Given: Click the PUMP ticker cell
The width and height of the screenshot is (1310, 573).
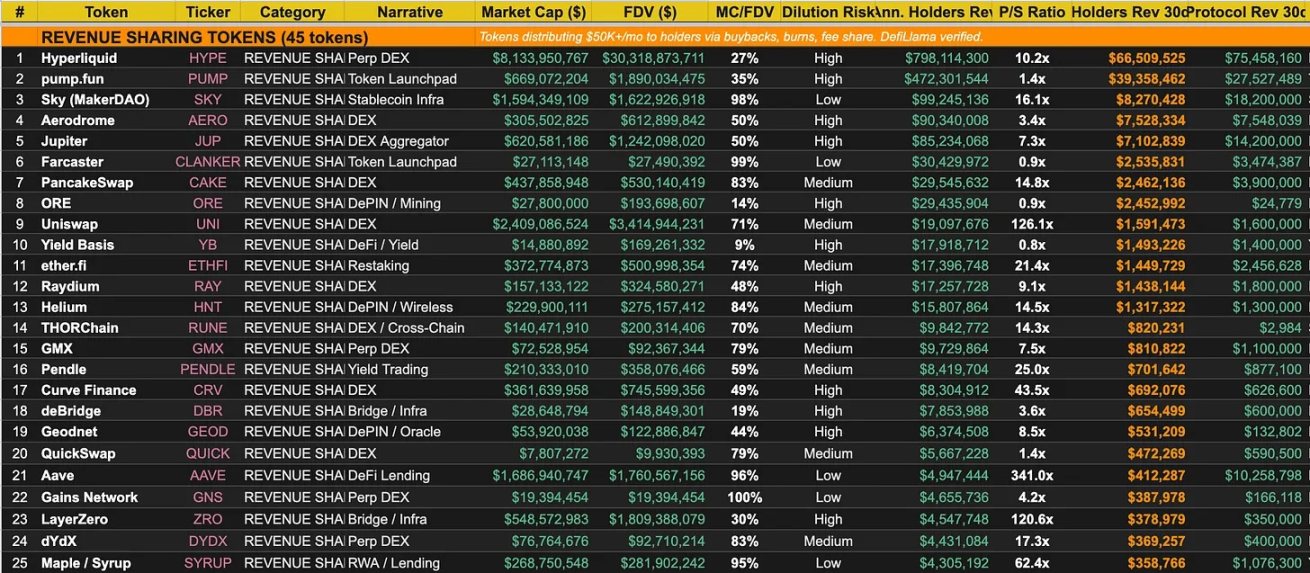Looking at the screenshot, I should [208, 79].
